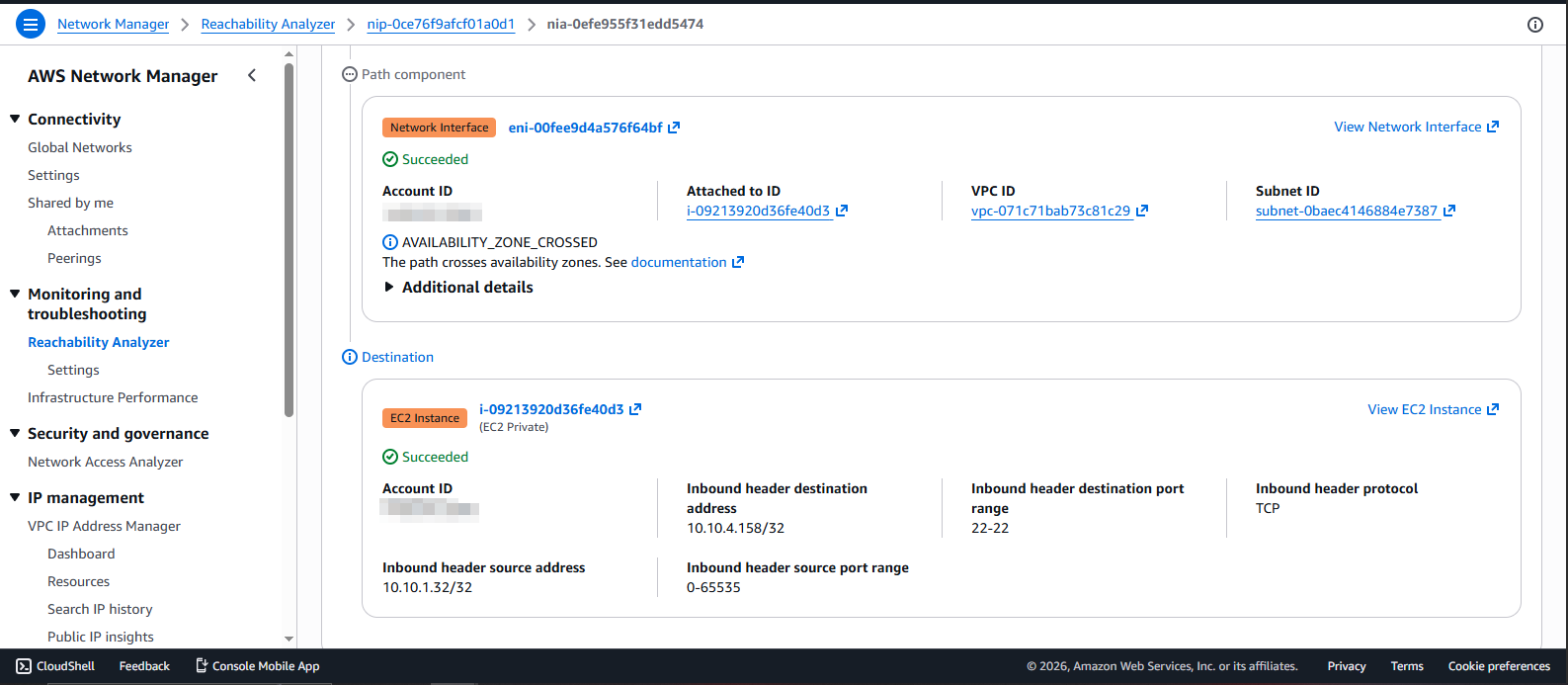Click external link icon beside View Network Interface
1568x685 pixels.
1493,127
